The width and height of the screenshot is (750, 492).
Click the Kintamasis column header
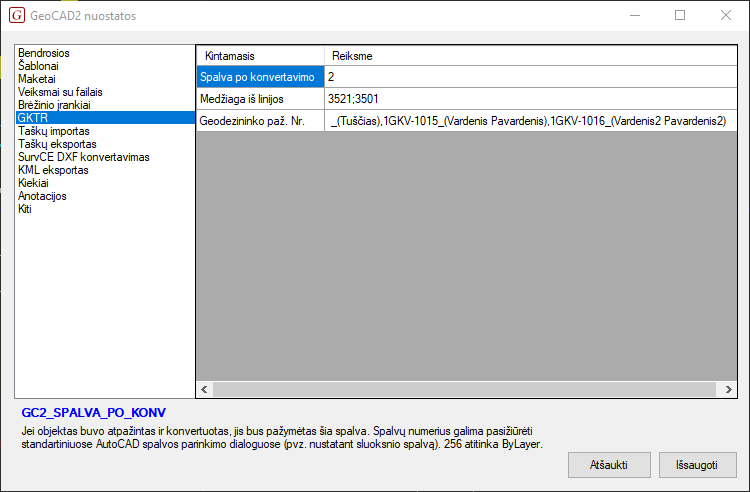tap(261, 56)
